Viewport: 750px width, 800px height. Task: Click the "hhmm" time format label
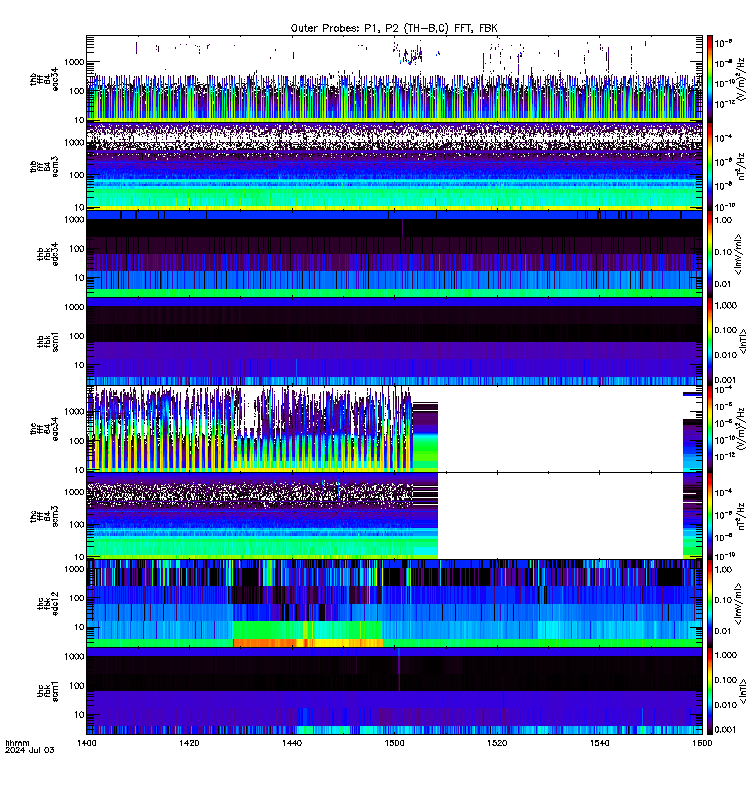click(x=17, y=743)
